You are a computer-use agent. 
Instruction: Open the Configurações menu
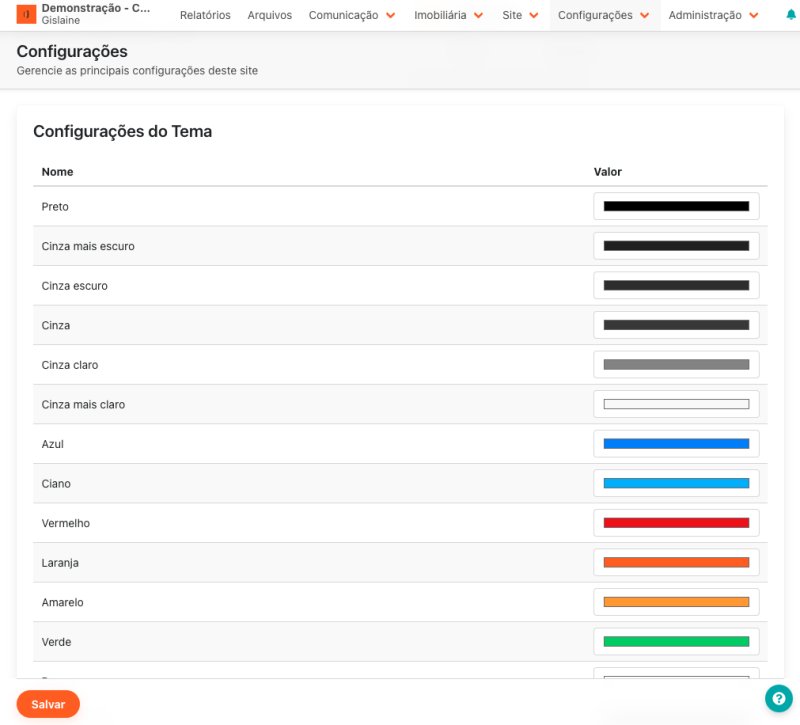click(604, 15)
